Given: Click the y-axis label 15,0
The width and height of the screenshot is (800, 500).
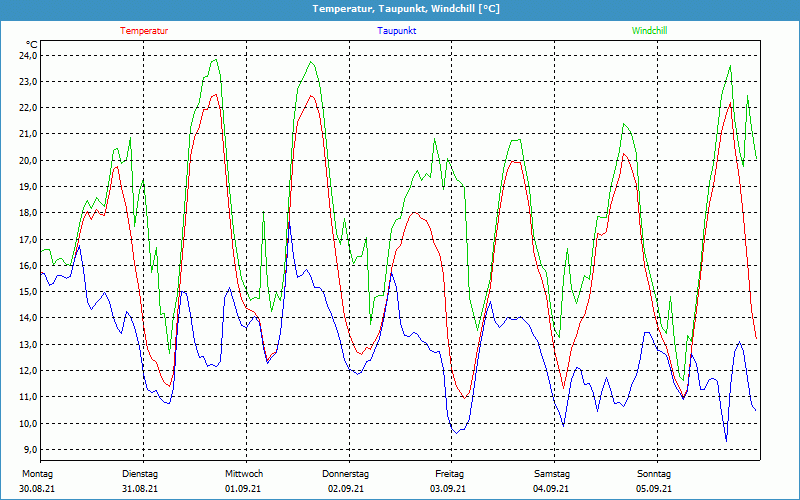Looking at the screenshot, I should pos(28,292).
